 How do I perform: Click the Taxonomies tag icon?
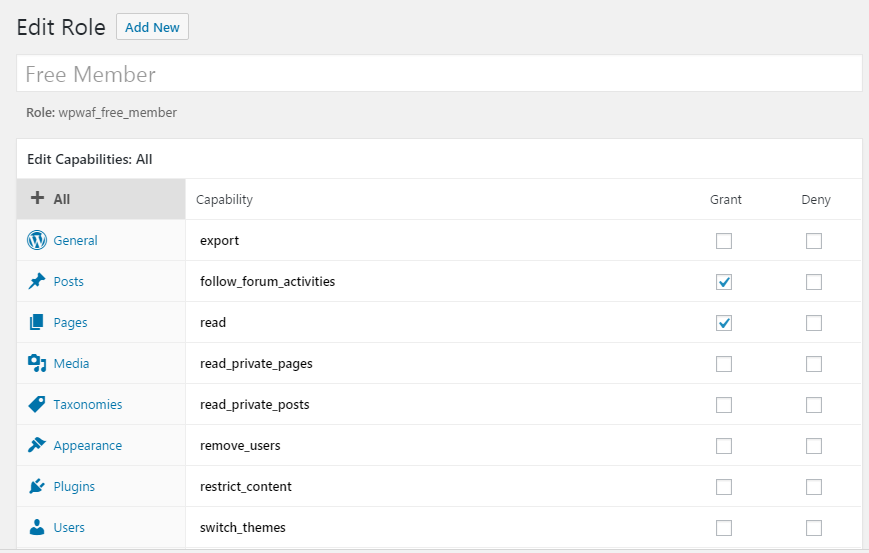click(x=37, y=404)
